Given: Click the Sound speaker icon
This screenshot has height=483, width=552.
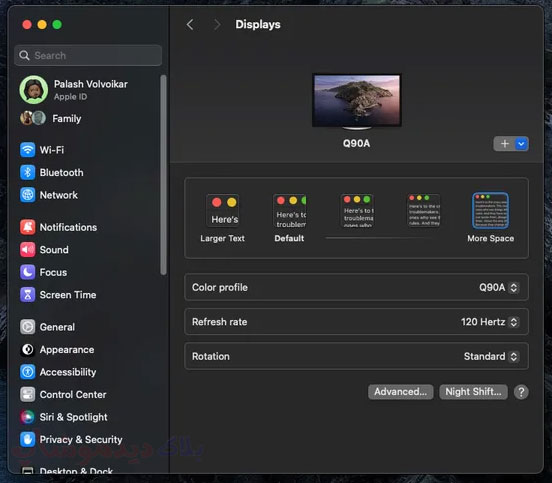Looking at the screenshot, I should [27, 250].
